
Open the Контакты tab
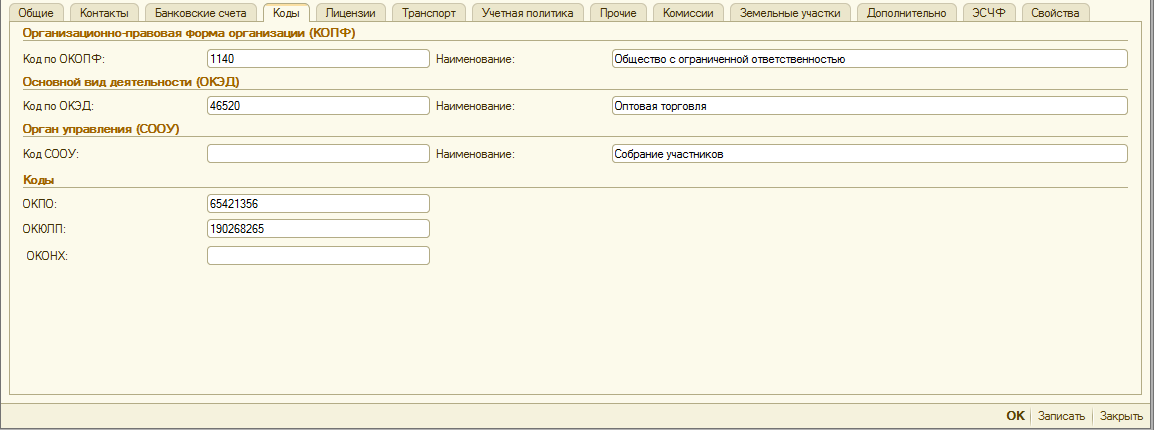coord(103,13)
